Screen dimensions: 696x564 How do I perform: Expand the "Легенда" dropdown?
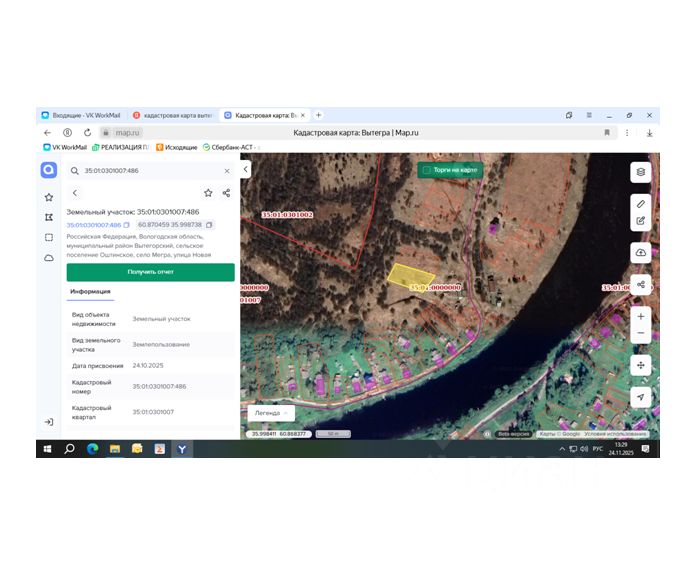click(x=270, y=412)
